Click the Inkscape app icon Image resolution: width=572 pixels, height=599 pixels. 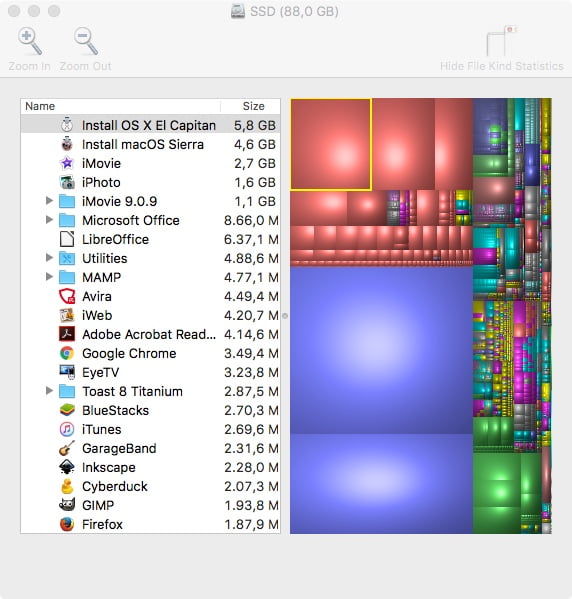(67, 467)
